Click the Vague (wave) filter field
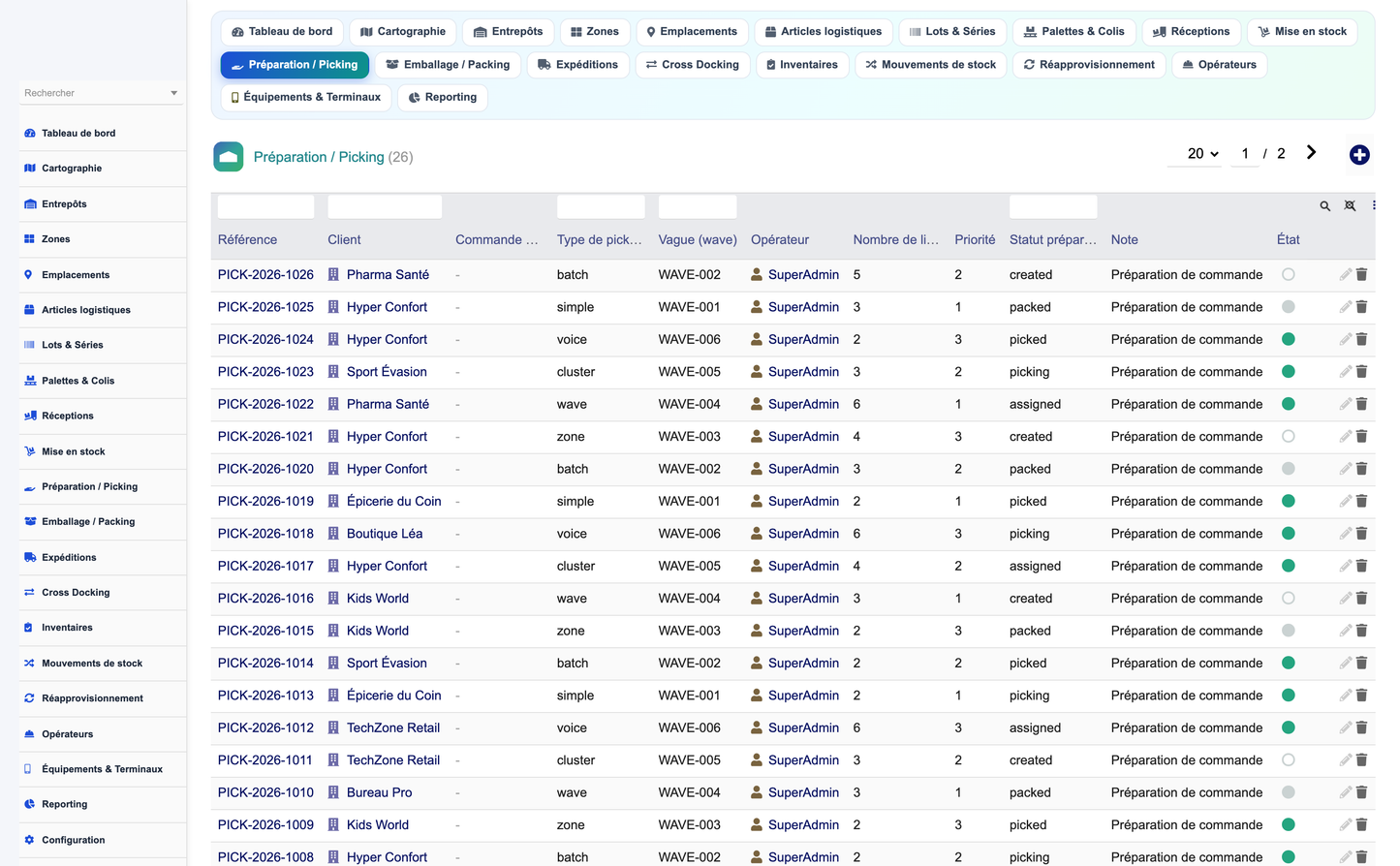This screenshot has width=1400, height=866. click(698, 206)
